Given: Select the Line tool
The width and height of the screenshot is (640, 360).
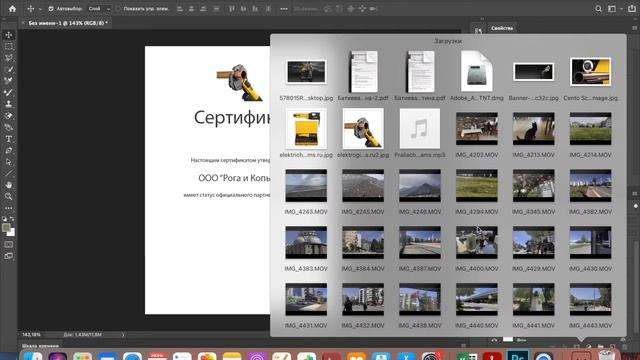Looking at the screenshot, I should [9, 173].
